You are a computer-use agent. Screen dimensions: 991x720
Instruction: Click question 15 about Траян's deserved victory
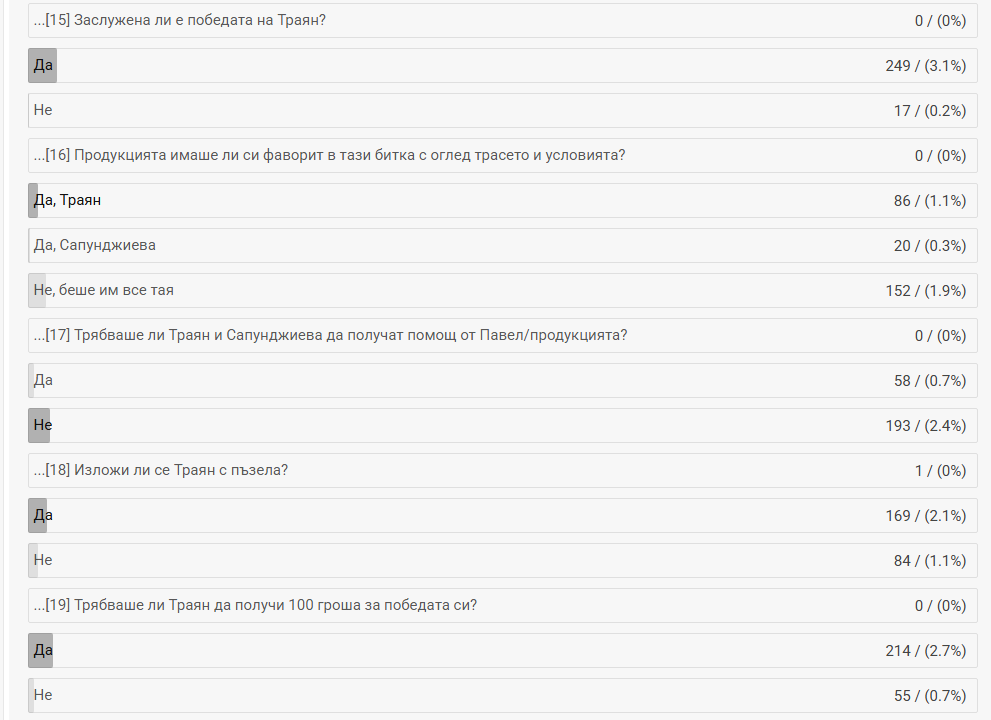pos(186,20)
